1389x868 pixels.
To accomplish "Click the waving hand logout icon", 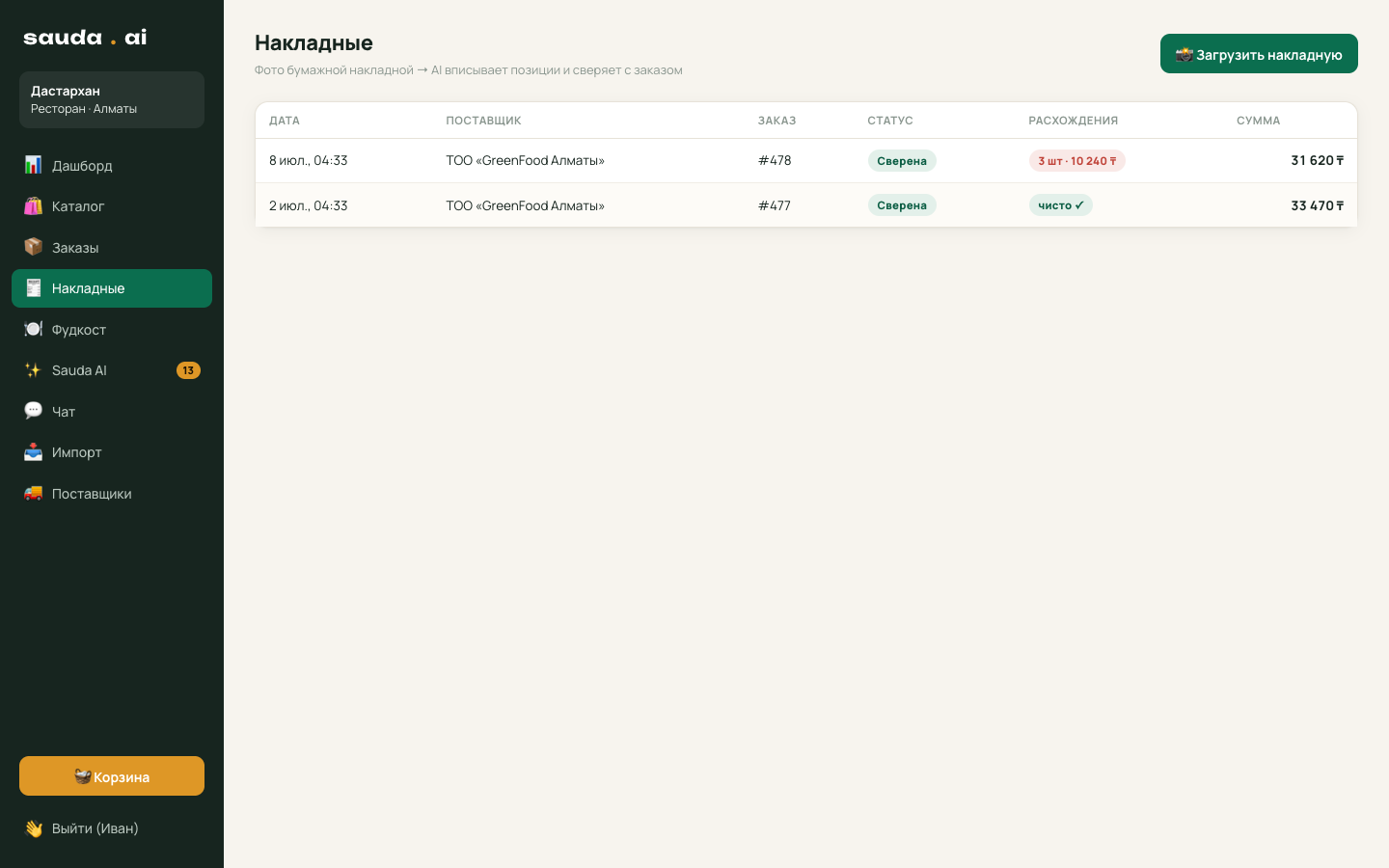I will (x=33, y=828).
